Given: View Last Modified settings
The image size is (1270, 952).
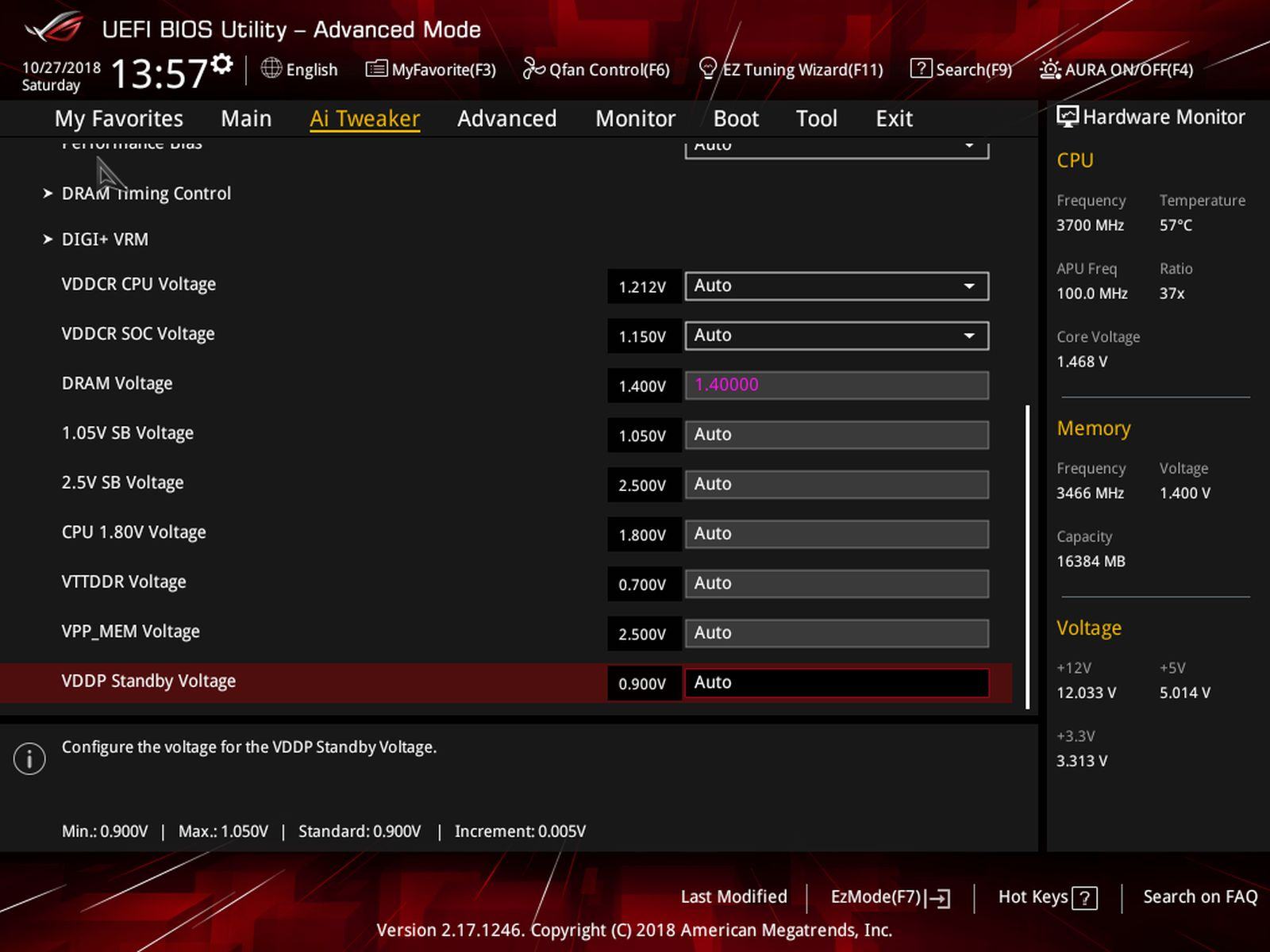Looking at the screenshot, I should 733,897.
